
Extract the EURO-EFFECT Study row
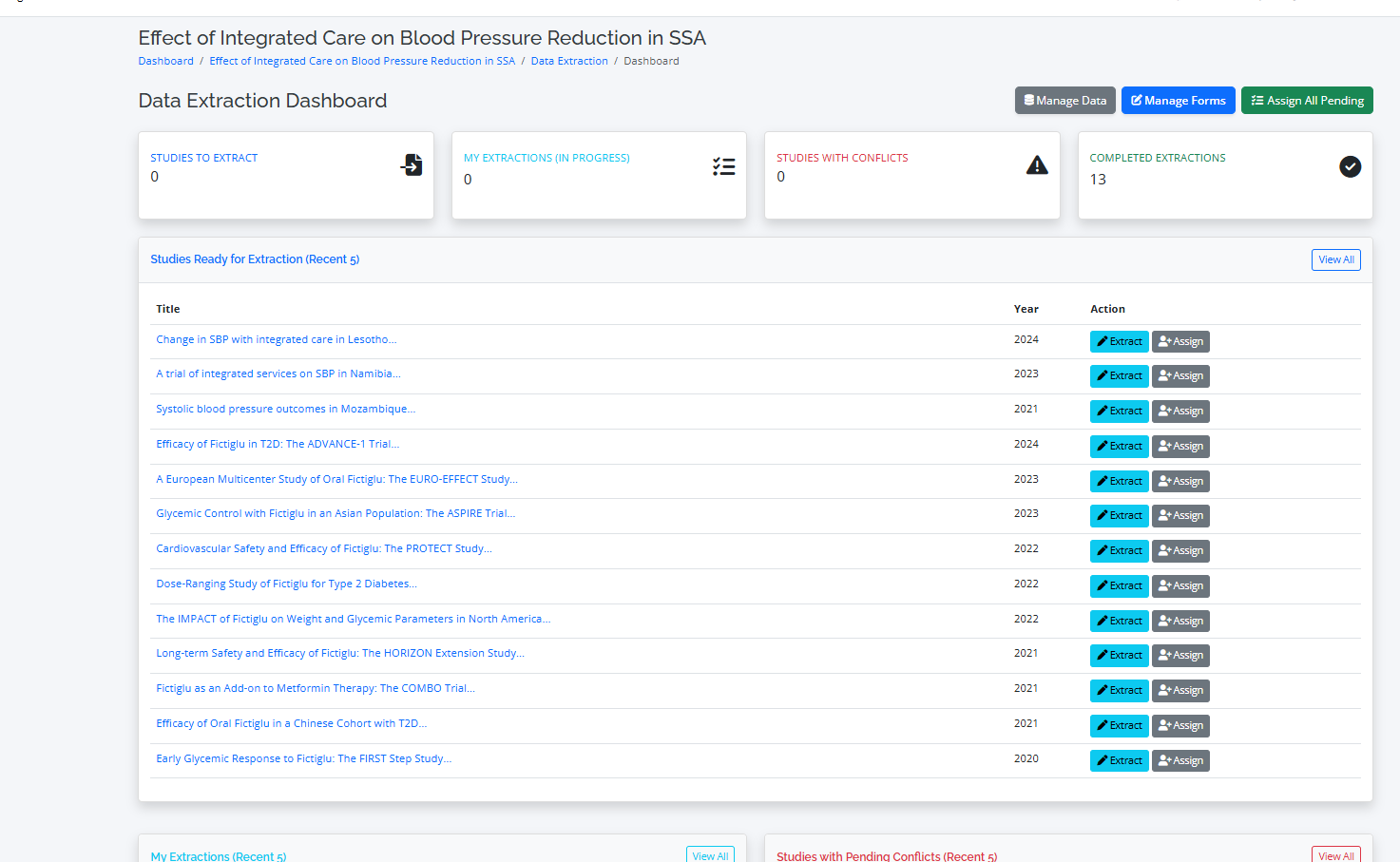(x=1119, y=482)
